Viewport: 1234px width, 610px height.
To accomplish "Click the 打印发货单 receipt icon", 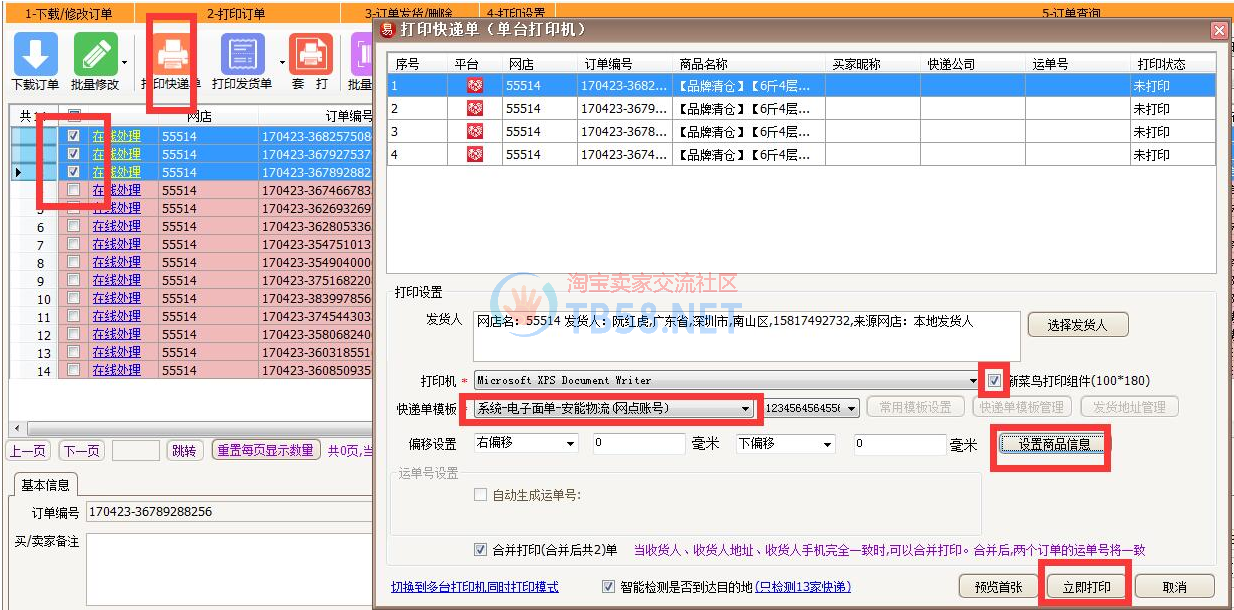I will point(241,53).
